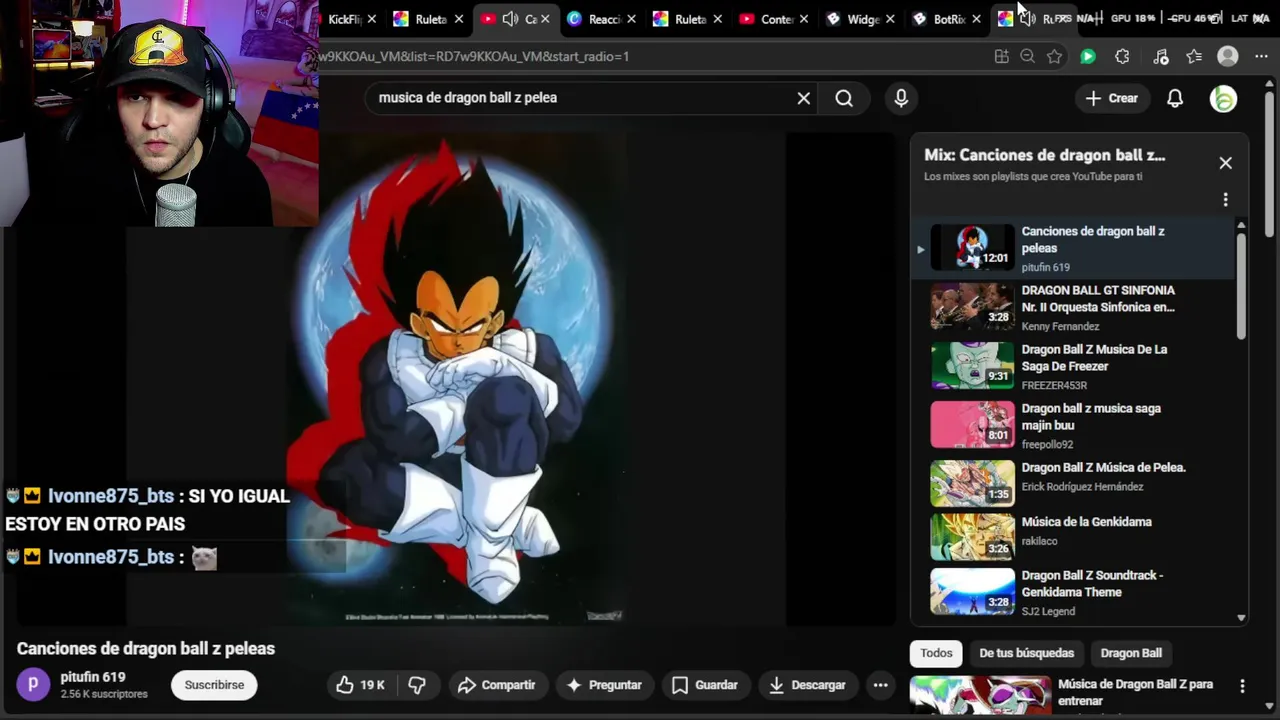Open YouTube notifications bell

(1175, 98)
